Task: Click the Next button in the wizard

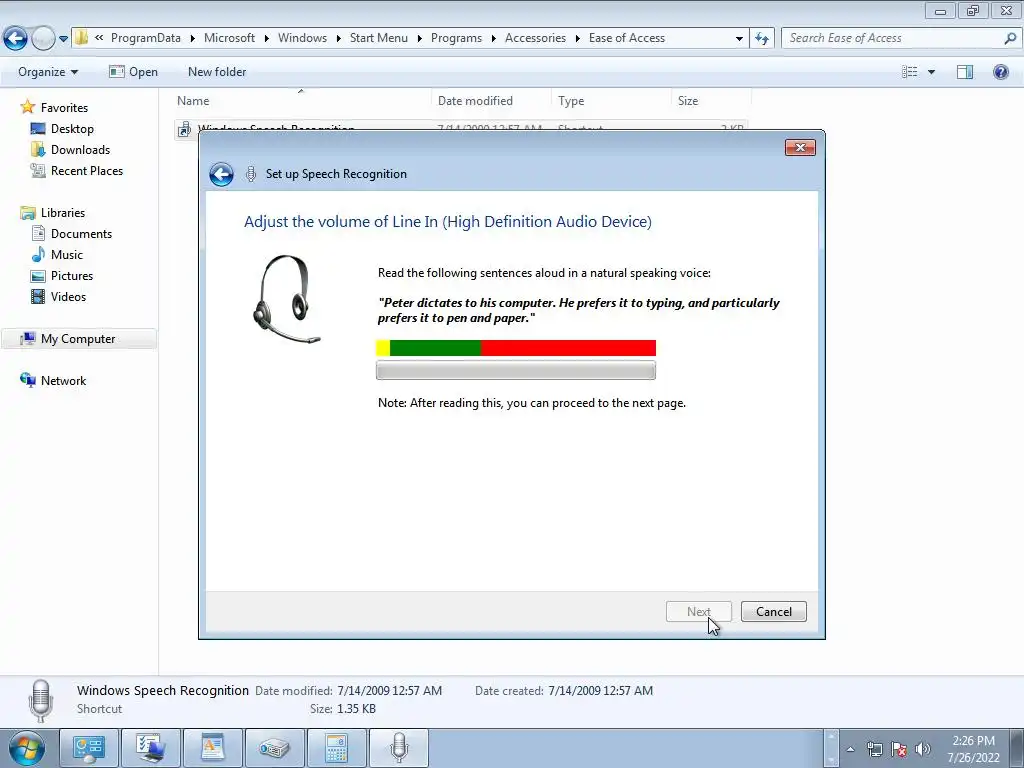Action: coord(699,612)
